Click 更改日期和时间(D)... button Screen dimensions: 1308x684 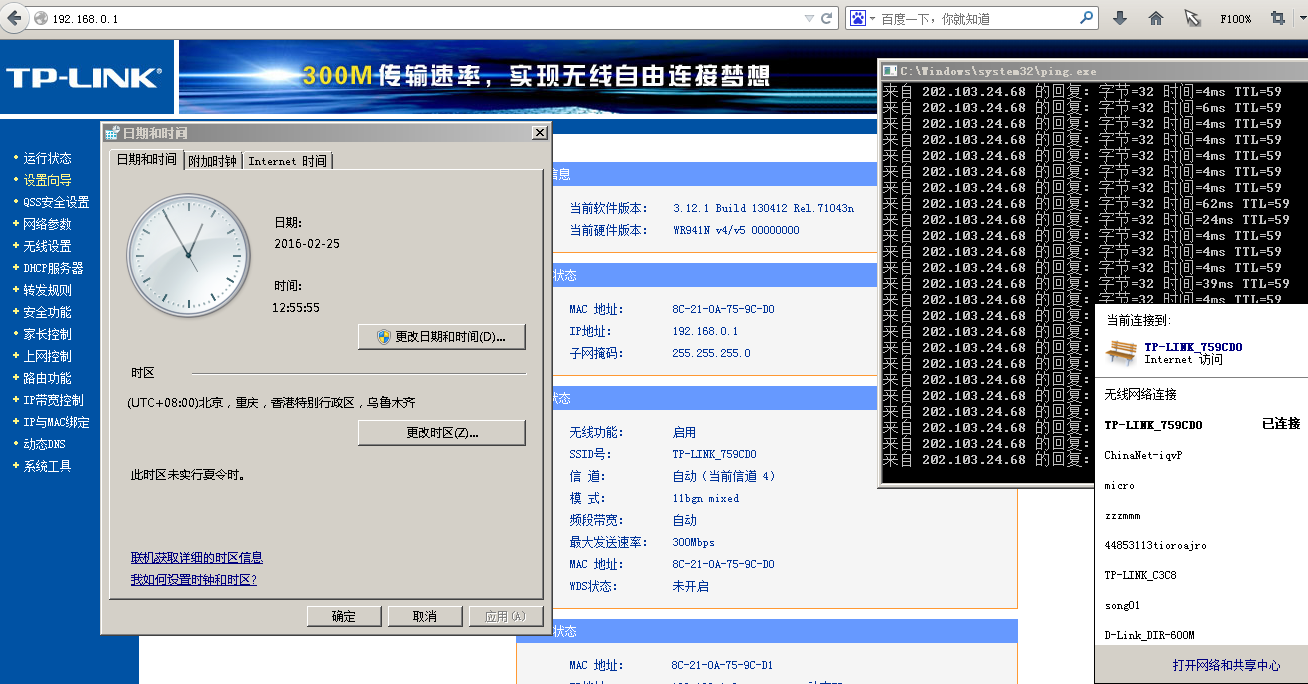(x=442, y=337)
